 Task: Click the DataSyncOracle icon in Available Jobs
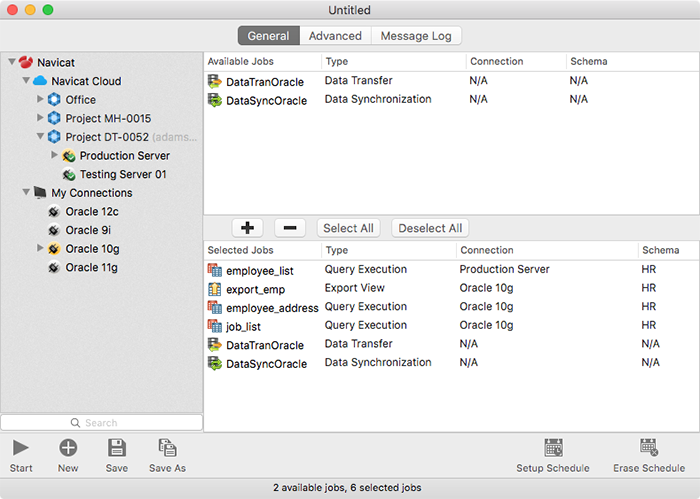(x=215, y=100)
